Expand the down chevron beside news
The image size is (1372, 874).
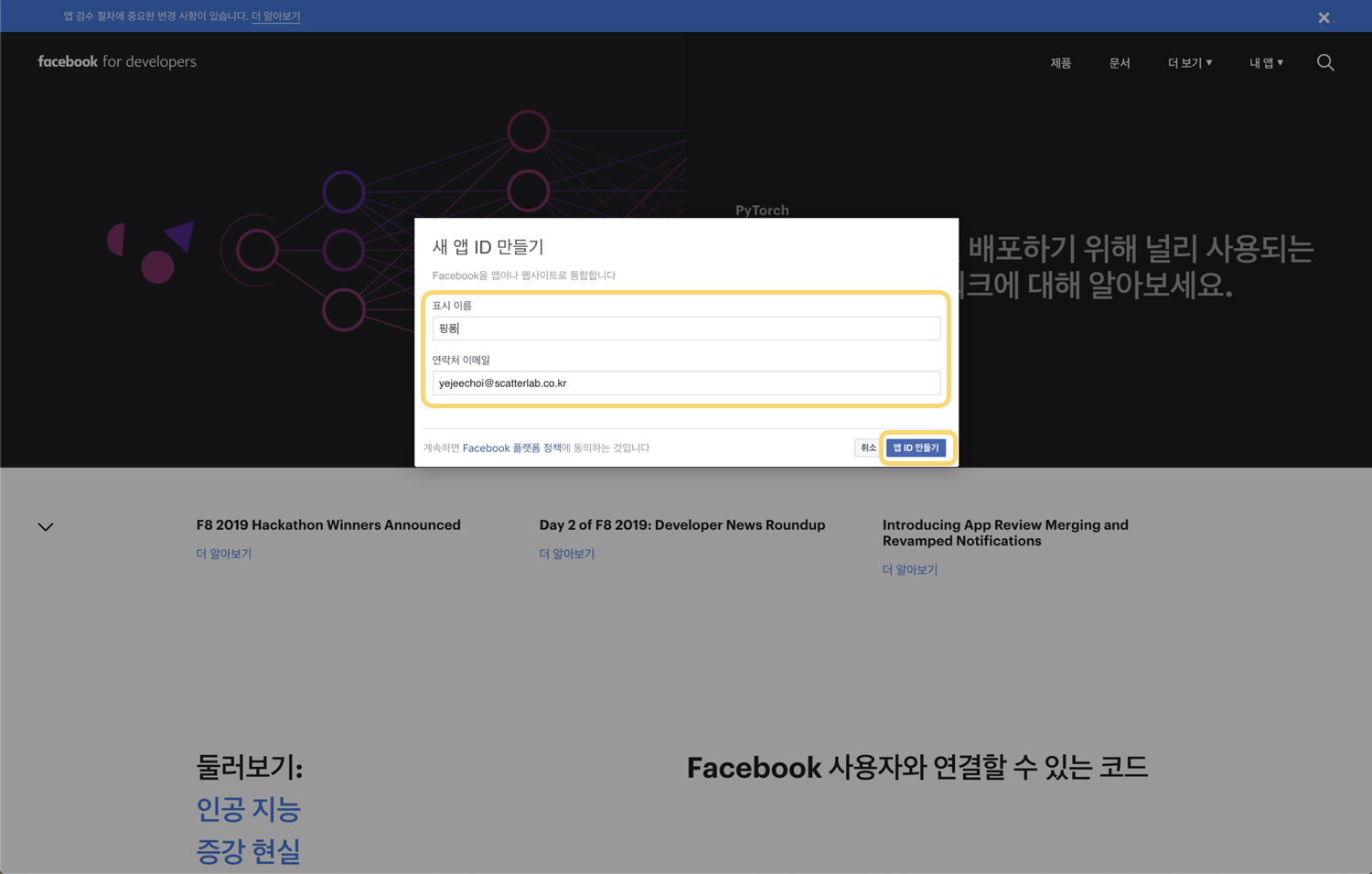click(46, 527)
